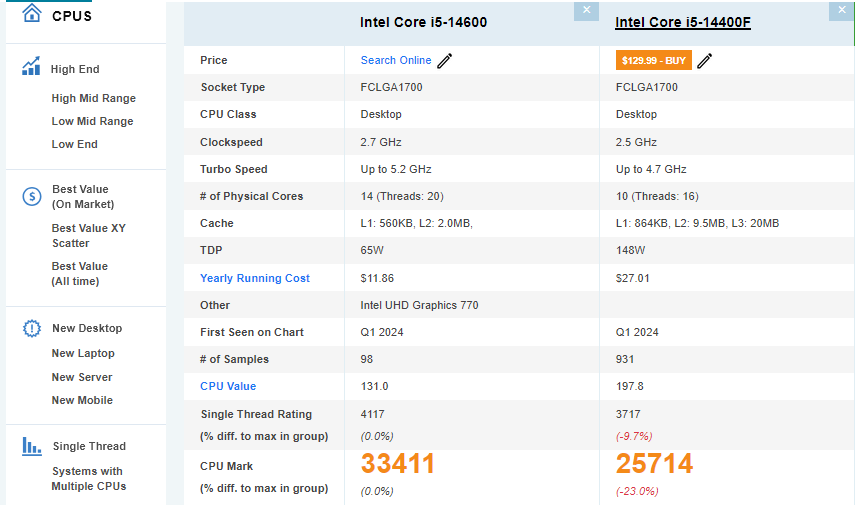Open the CPUS section heading
855x505 pixels.
[72, 16]
